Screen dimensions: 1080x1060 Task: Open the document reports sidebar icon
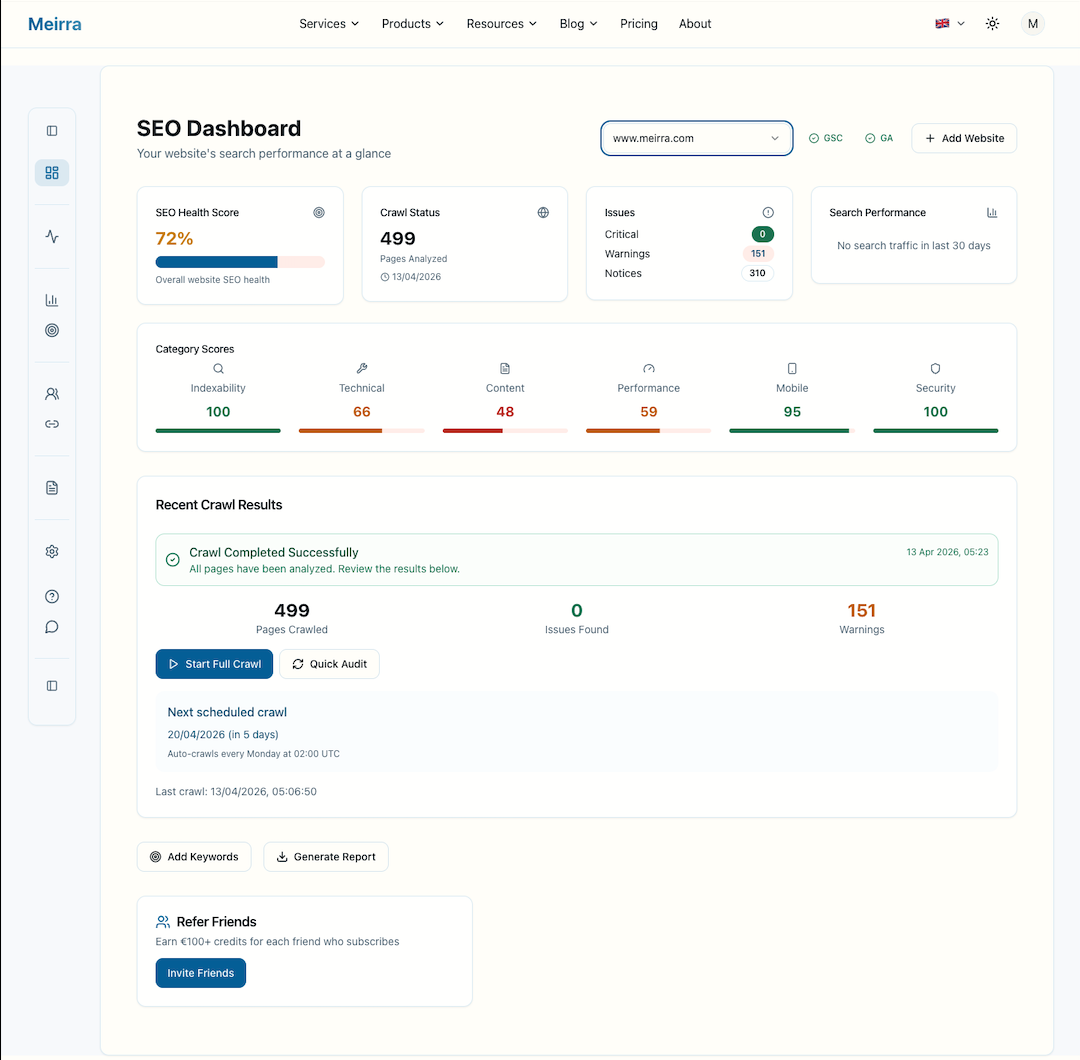click(x=52, y=488)
